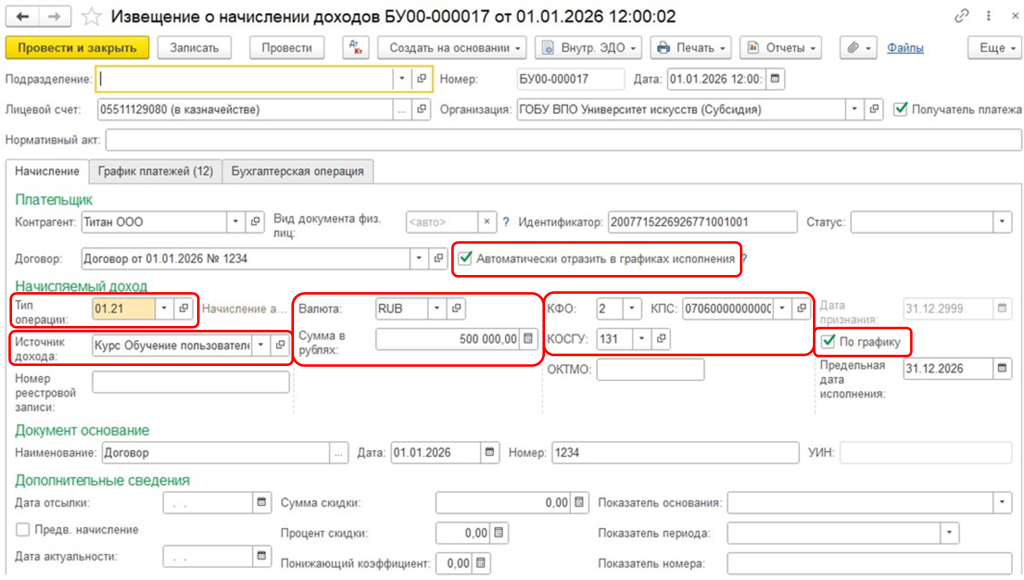Screen dimensions: 1024x580
Task: Click the Нормативный акт input field
Action: click(564, 140)
